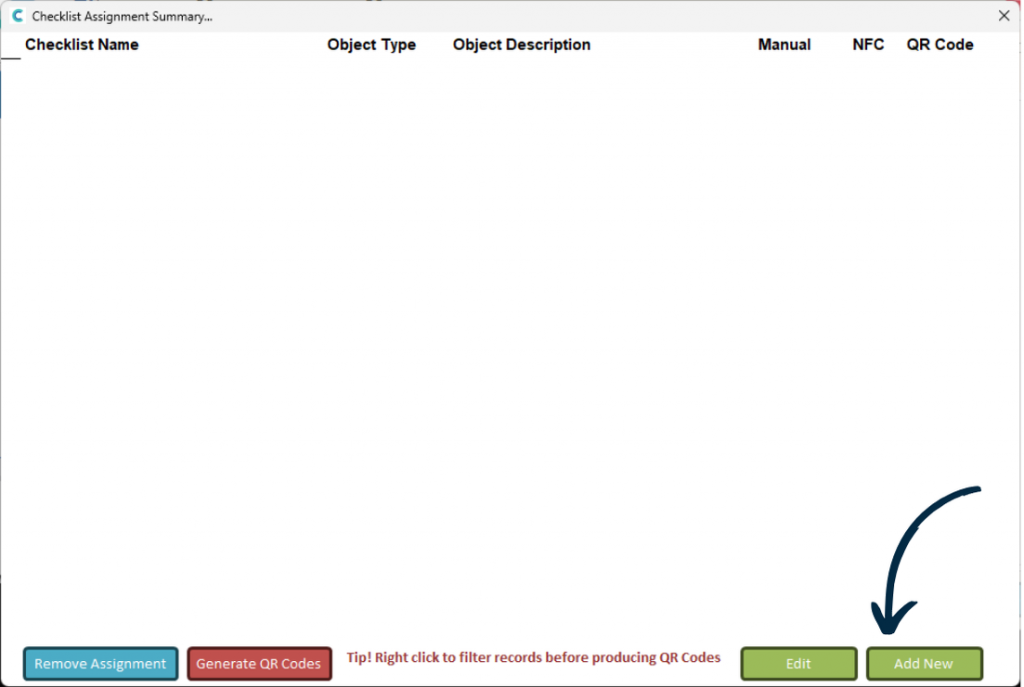Sort by the Checklist Name column
1024x687 pixels.
tap(82, 45)
